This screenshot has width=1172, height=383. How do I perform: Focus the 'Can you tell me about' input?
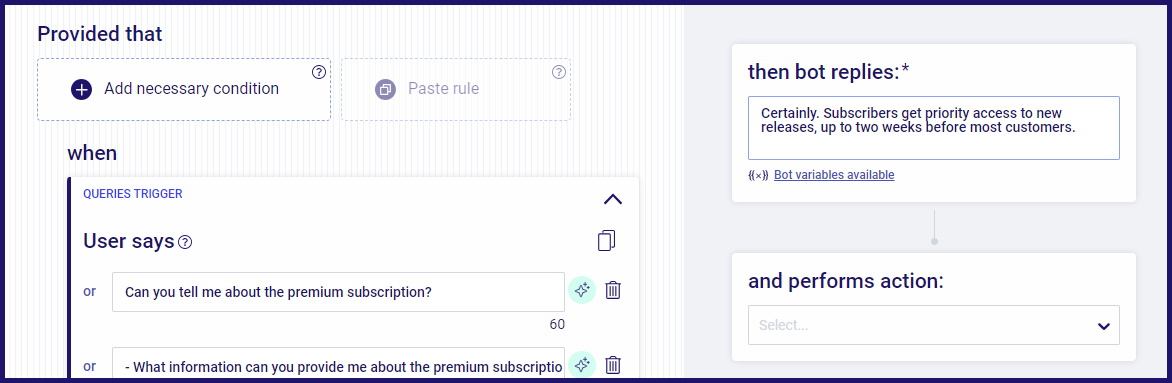point(339,292)
